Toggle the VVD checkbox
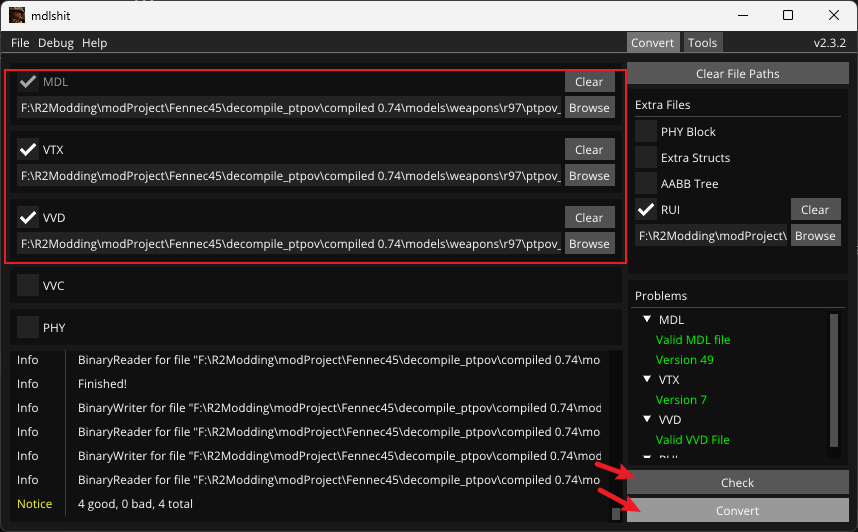858x532 pixels. point(28,218)
